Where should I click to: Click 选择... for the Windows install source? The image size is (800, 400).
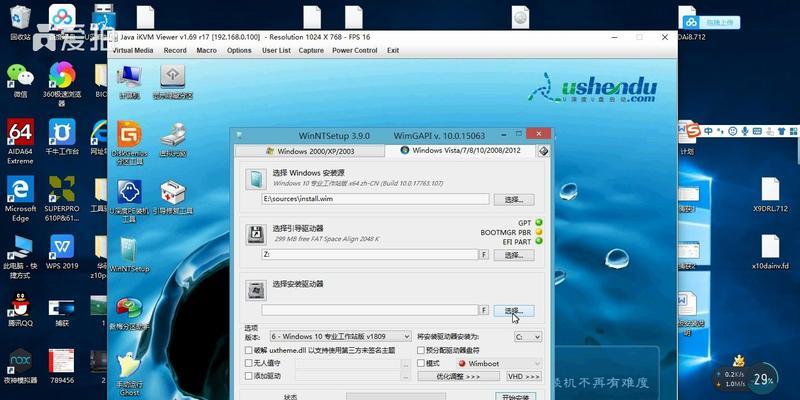(514, 199)
